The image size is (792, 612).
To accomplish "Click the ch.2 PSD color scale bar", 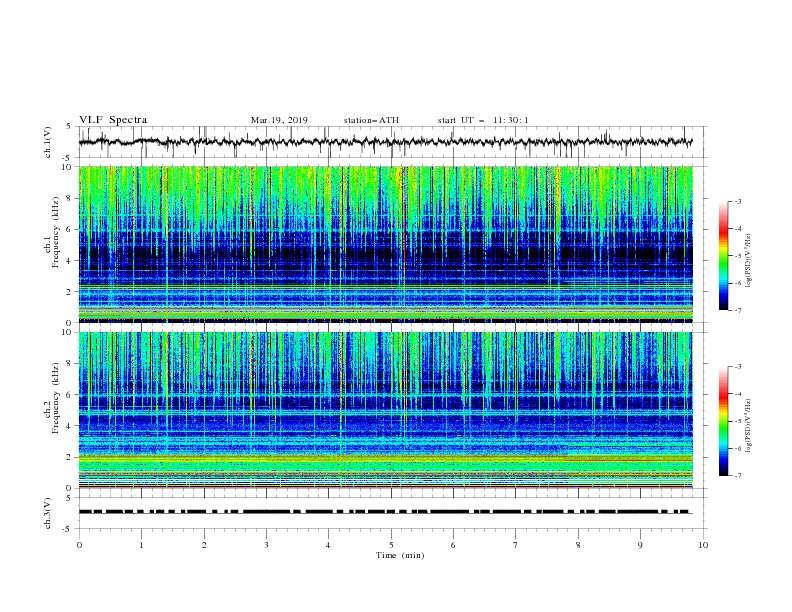I will [x=723, y=421].
